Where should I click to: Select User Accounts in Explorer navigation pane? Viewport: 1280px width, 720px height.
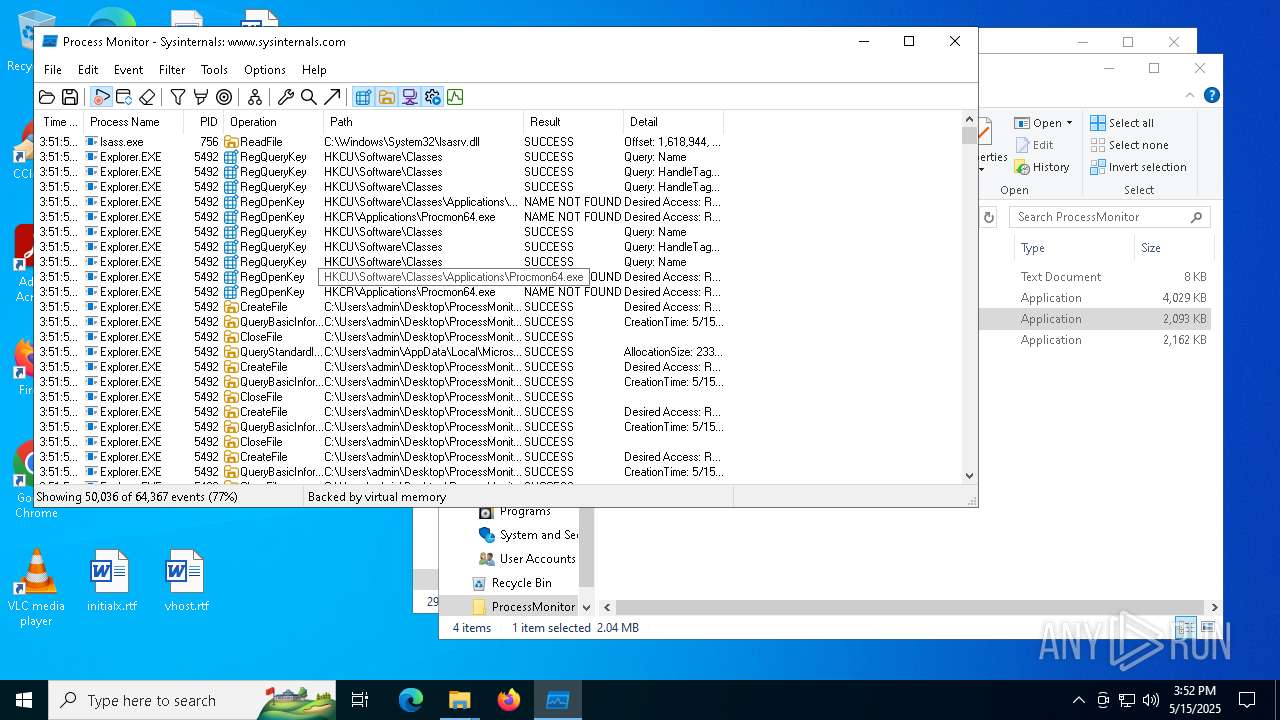click(527, 559)
